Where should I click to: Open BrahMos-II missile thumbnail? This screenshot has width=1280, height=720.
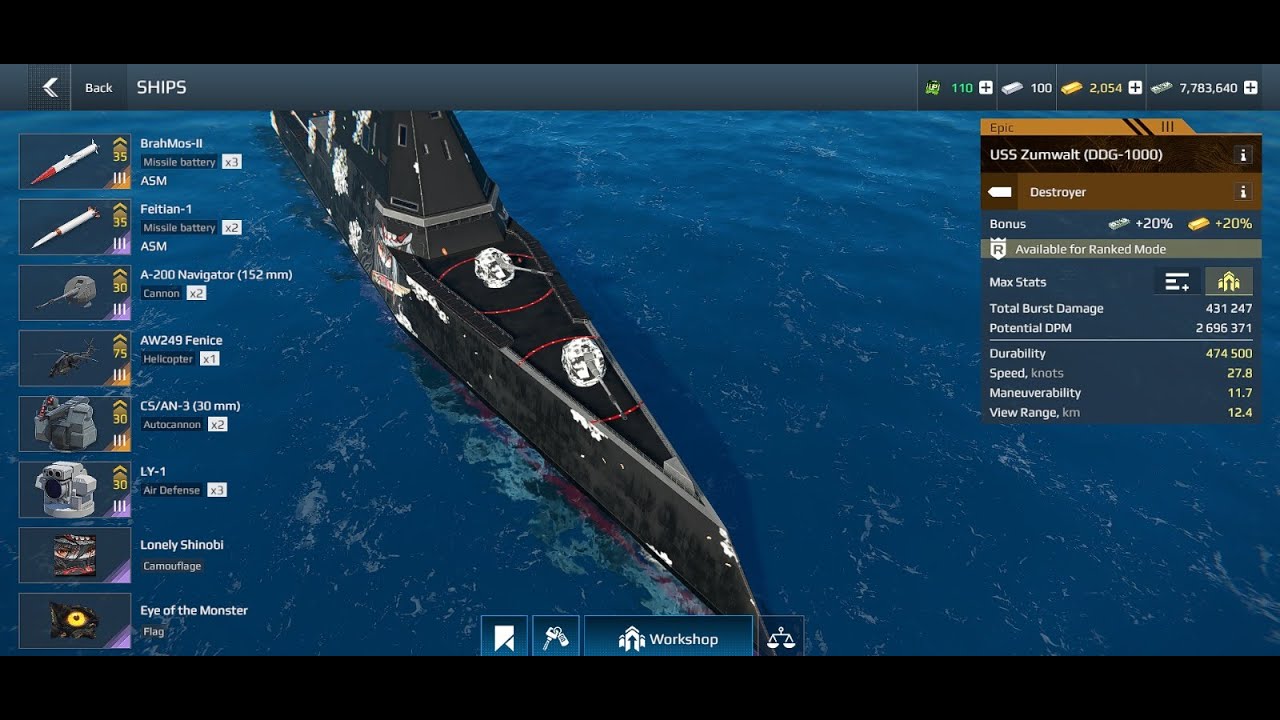[75, 162]
